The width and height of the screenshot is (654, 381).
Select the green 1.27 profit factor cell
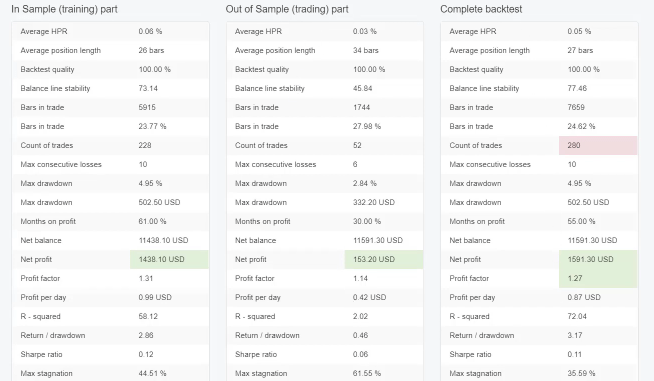tap(598, 278)
